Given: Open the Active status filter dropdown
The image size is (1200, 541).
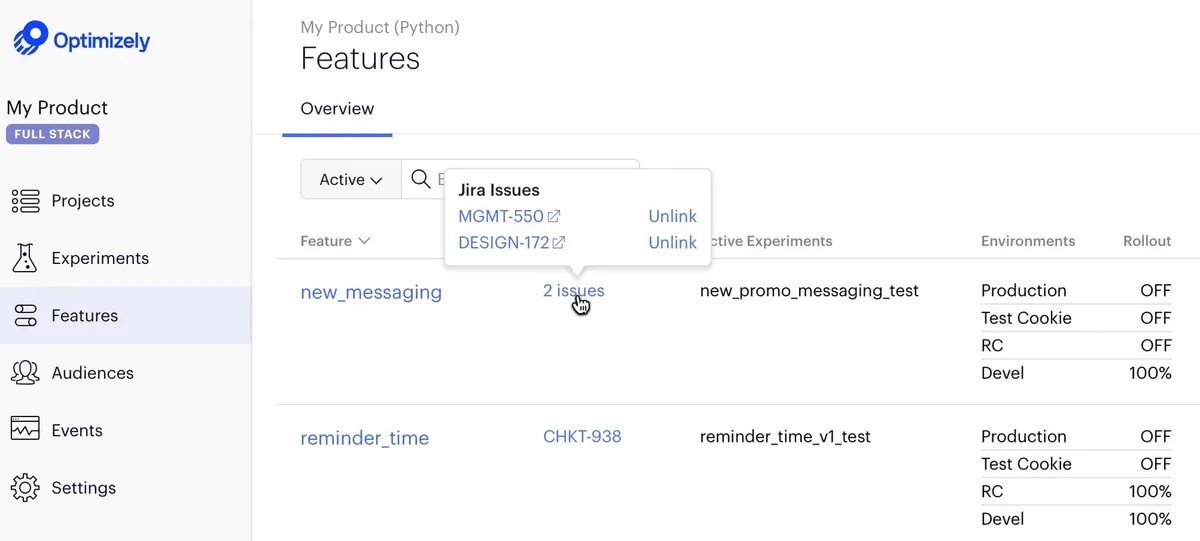Looking at the screenshot, I should [351, 180].
